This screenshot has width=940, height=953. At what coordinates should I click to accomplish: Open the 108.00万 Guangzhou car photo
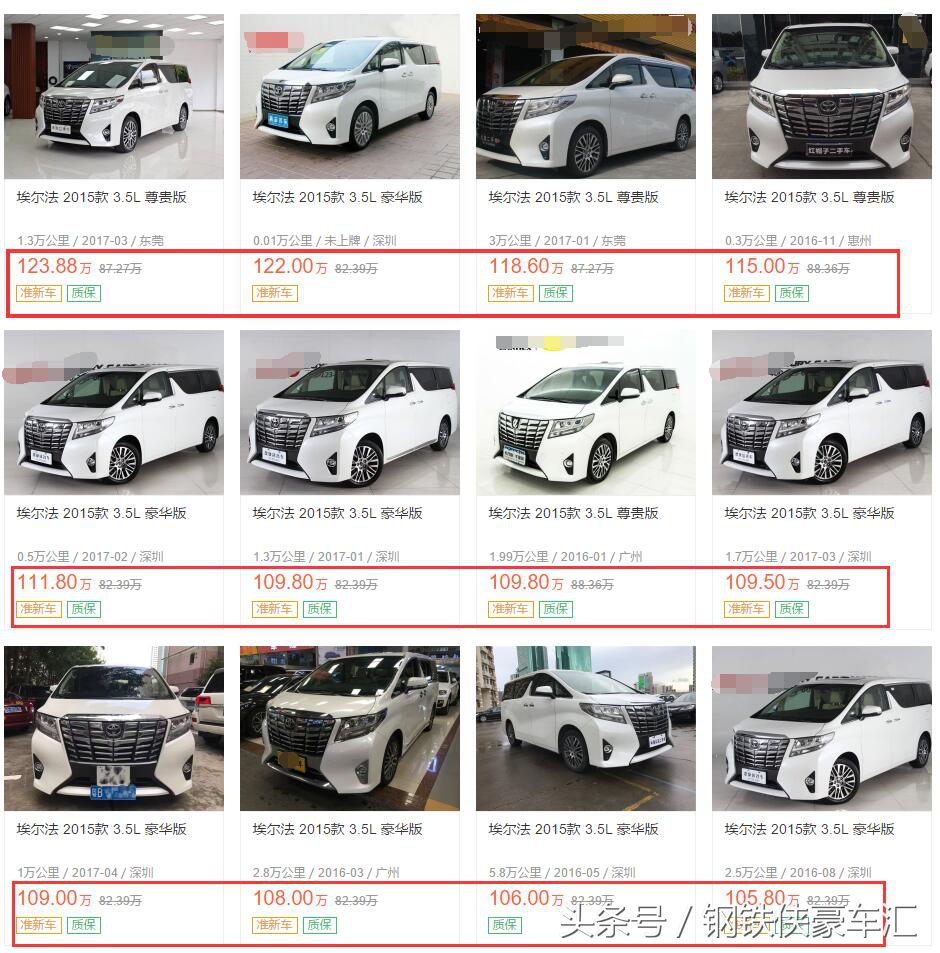click(x=349, y=729)
